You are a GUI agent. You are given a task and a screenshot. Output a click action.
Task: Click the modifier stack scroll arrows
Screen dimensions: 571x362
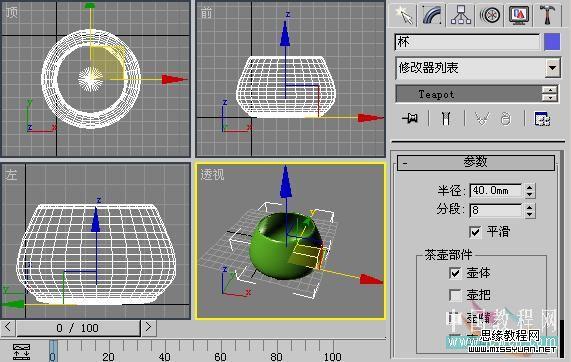[550, 94]
